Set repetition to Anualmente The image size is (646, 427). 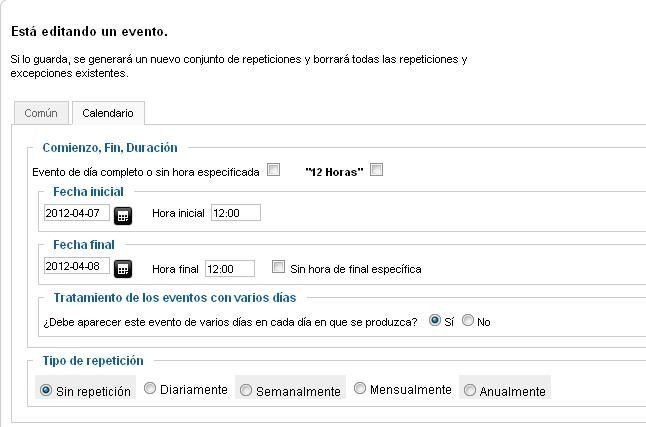tap(470, 390)
